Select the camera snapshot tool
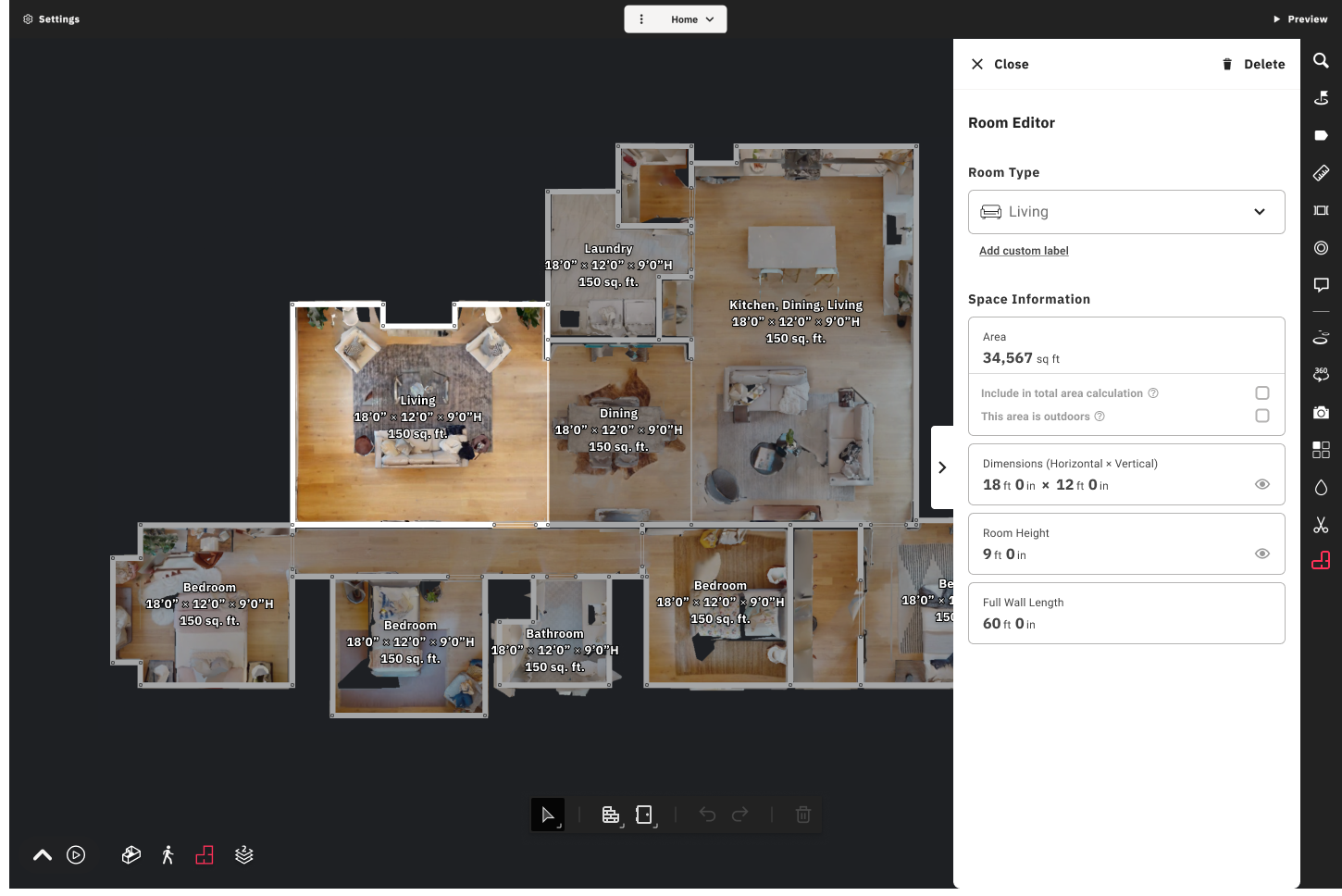 1321,413
